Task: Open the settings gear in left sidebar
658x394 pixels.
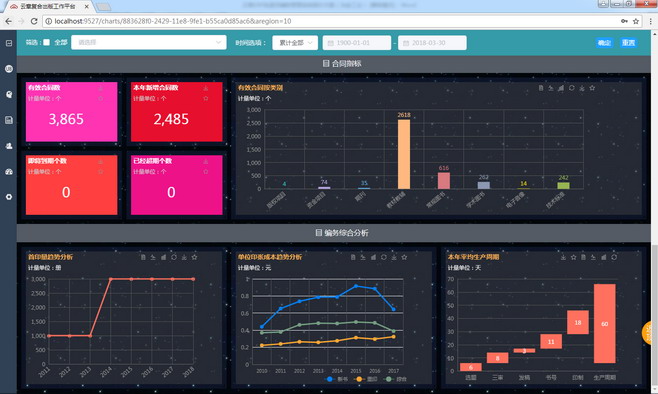Action: click(x=9, y=197)
